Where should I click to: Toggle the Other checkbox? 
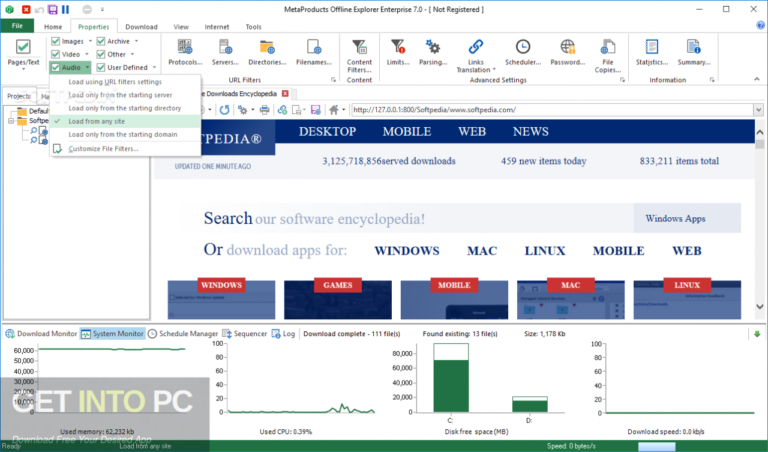[x=101, y=54]
